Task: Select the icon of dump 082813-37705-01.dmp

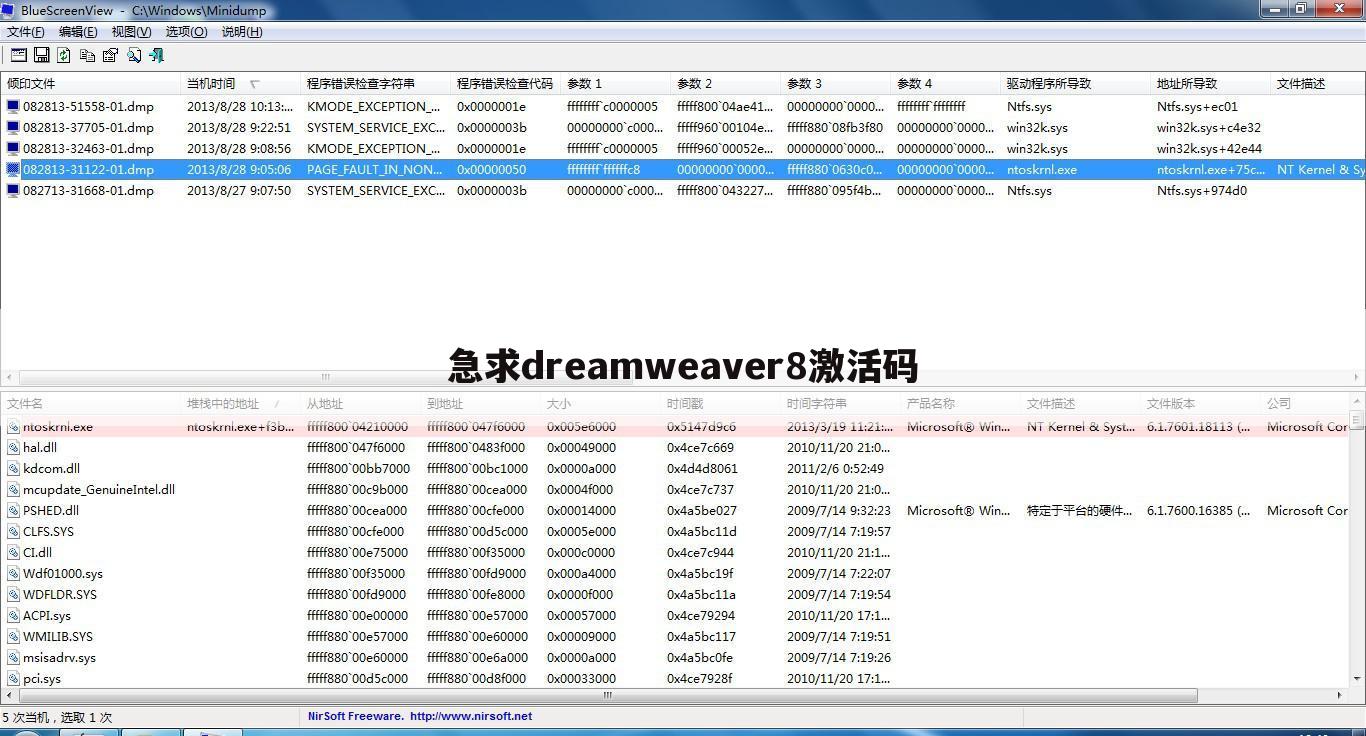Action: (13, 127)
